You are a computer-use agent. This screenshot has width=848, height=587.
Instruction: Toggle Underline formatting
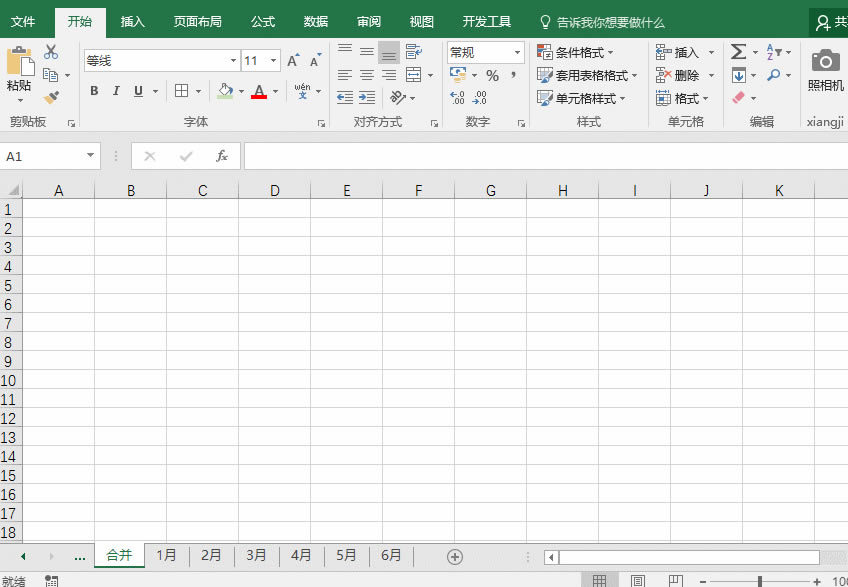138,91
